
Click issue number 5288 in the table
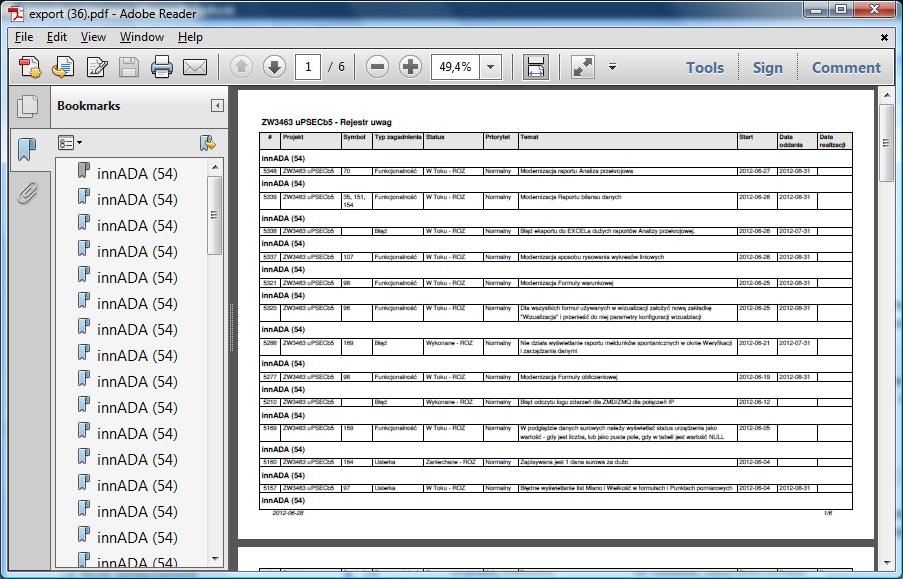tap(270, 343)
